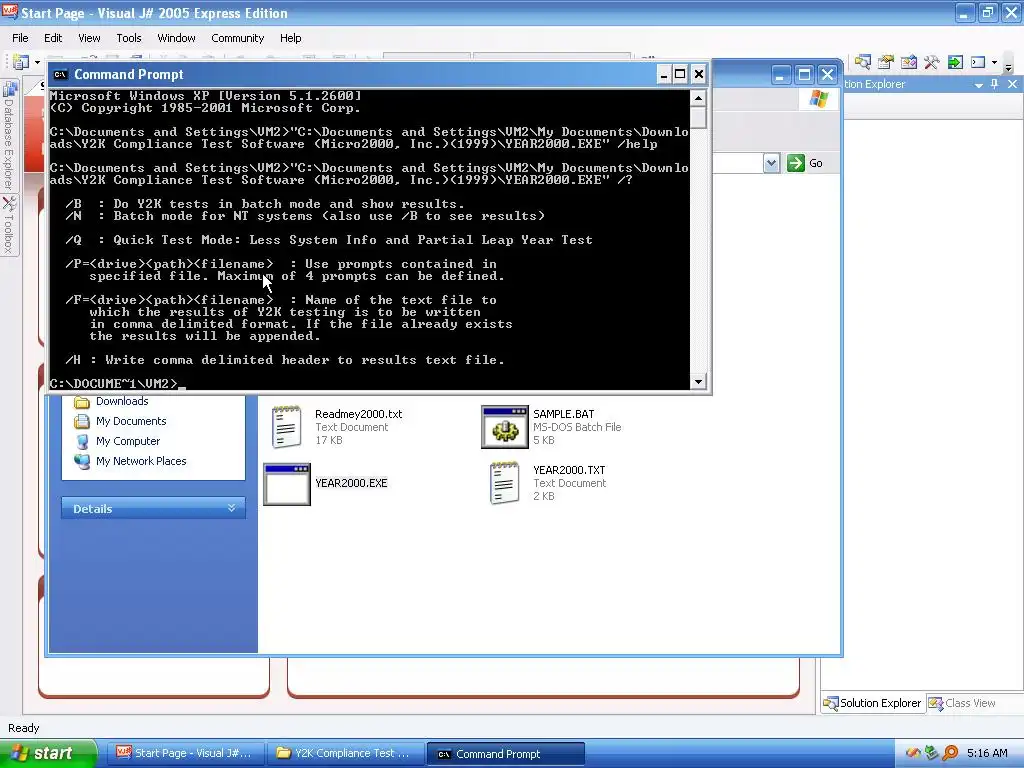
Task: Open the Database Explorer side tab
Action: [x=8, y=135]
